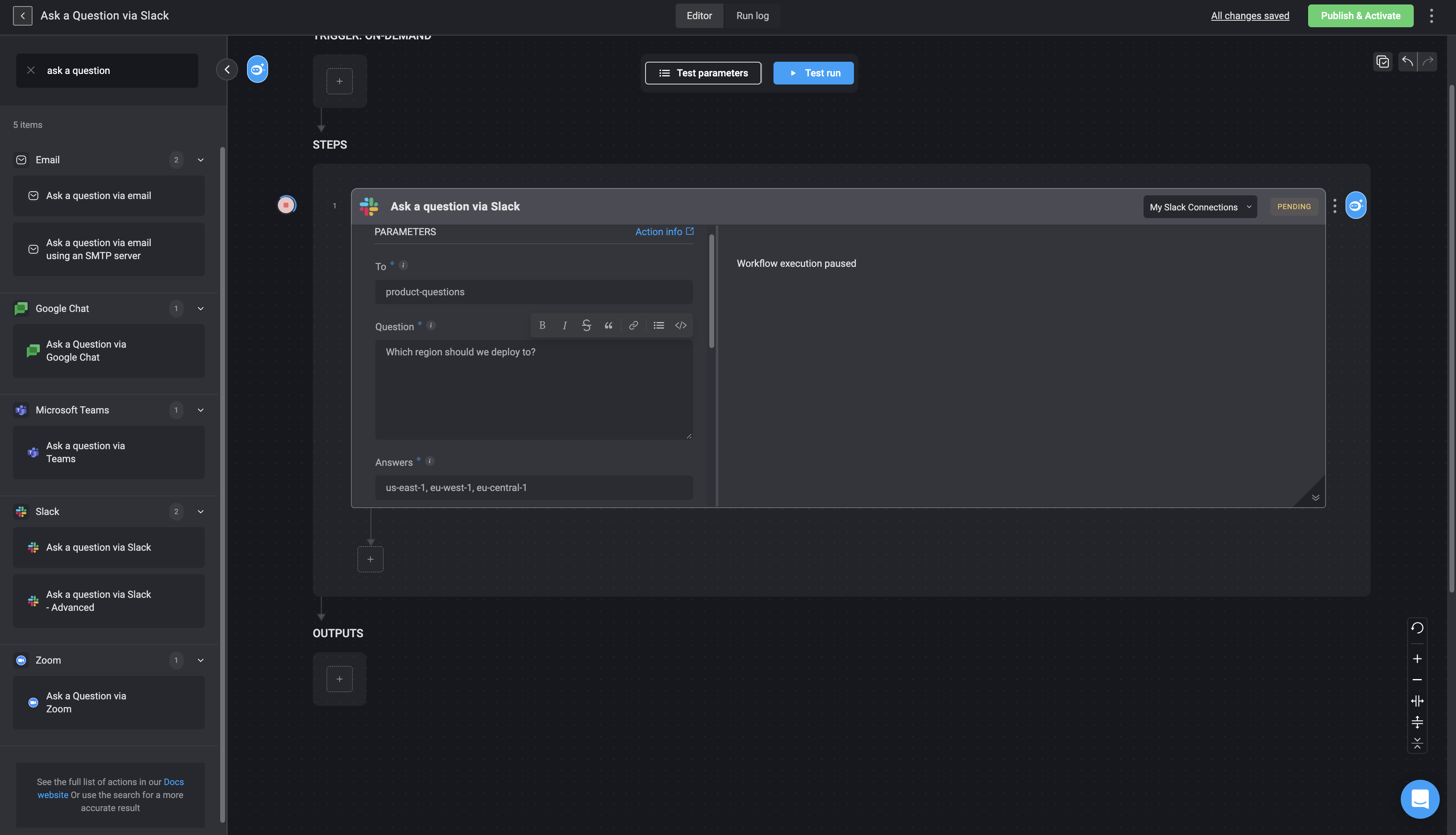Insert code block in Question
The width and height of the screenshot is (1456, 835).
pyautogui.click(x=681, y=325)
